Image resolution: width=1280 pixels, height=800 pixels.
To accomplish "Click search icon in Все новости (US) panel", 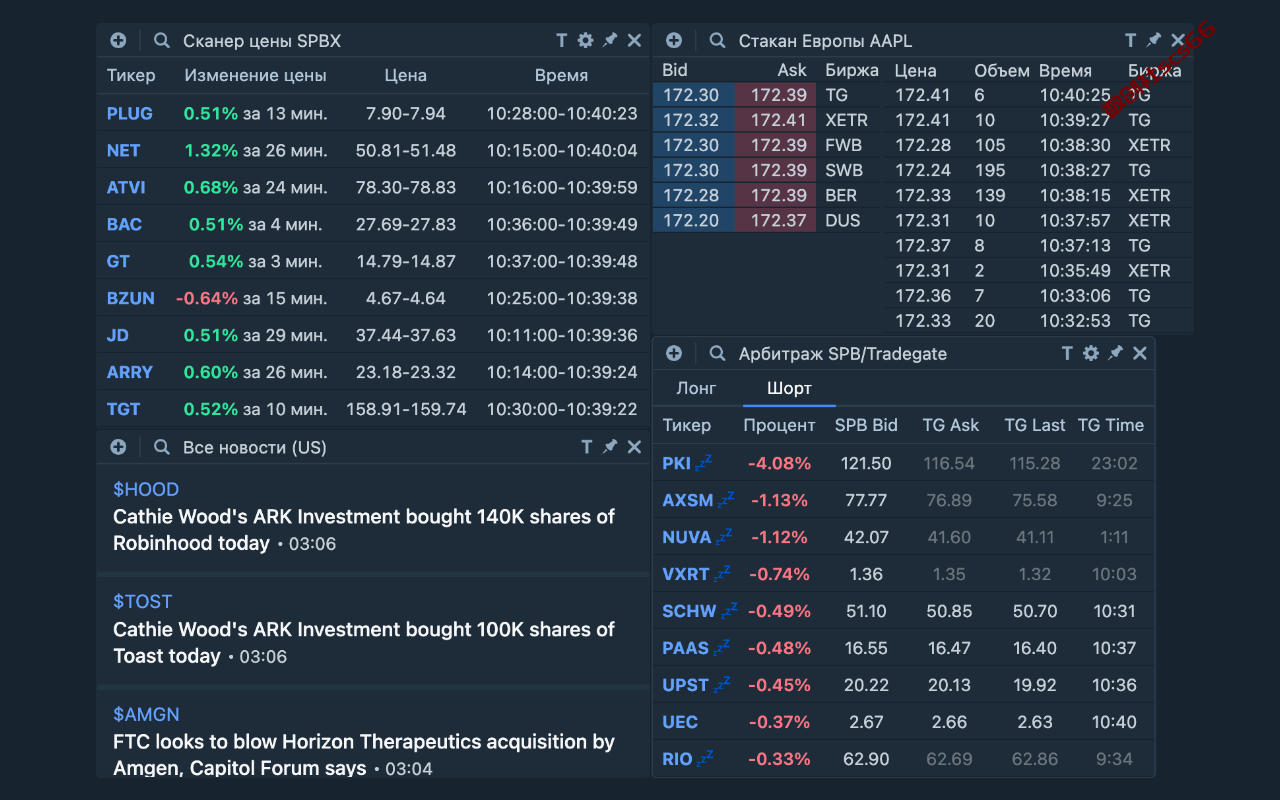I will 162,447.
